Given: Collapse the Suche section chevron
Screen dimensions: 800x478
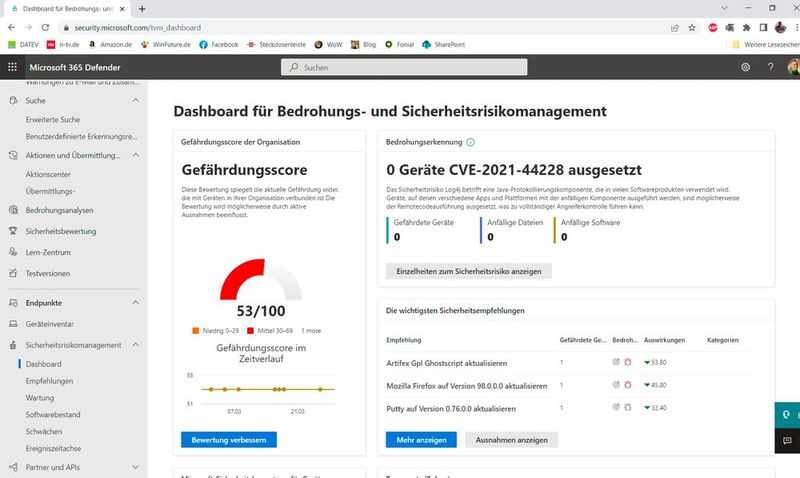Looking at the screenshot, I should pyautogui.click(x=135, y=100).
